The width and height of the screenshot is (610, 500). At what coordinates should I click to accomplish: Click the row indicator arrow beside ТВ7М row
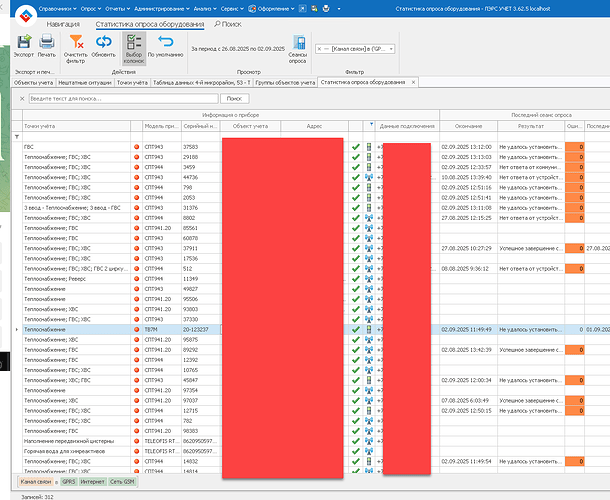[x=17, y=330]
